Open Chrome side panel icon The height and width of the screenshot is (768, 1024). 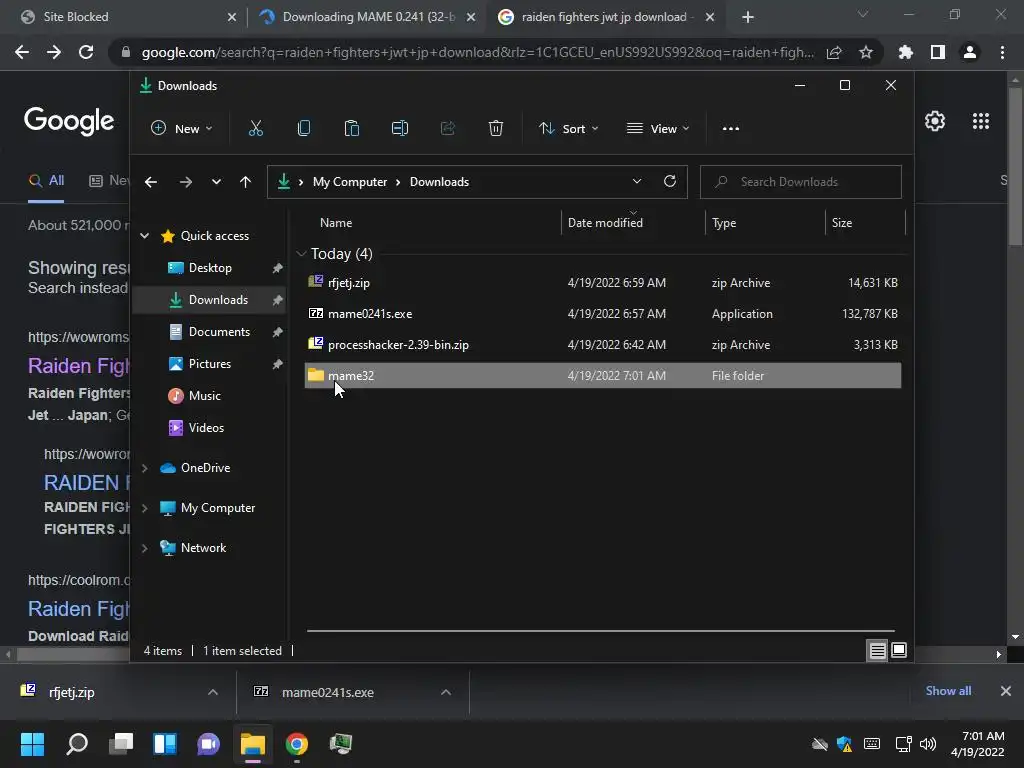click(938, 52)
